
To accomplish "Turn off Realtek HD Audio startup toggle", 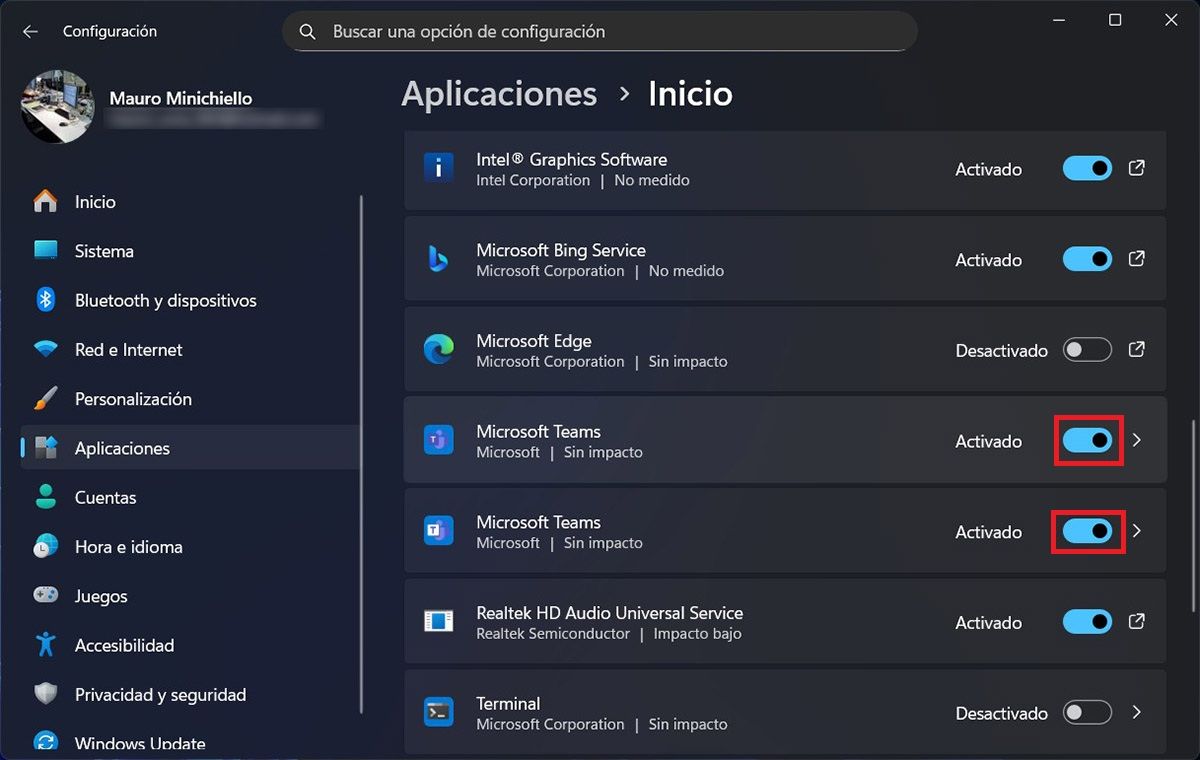I will tap(1087, 622).
